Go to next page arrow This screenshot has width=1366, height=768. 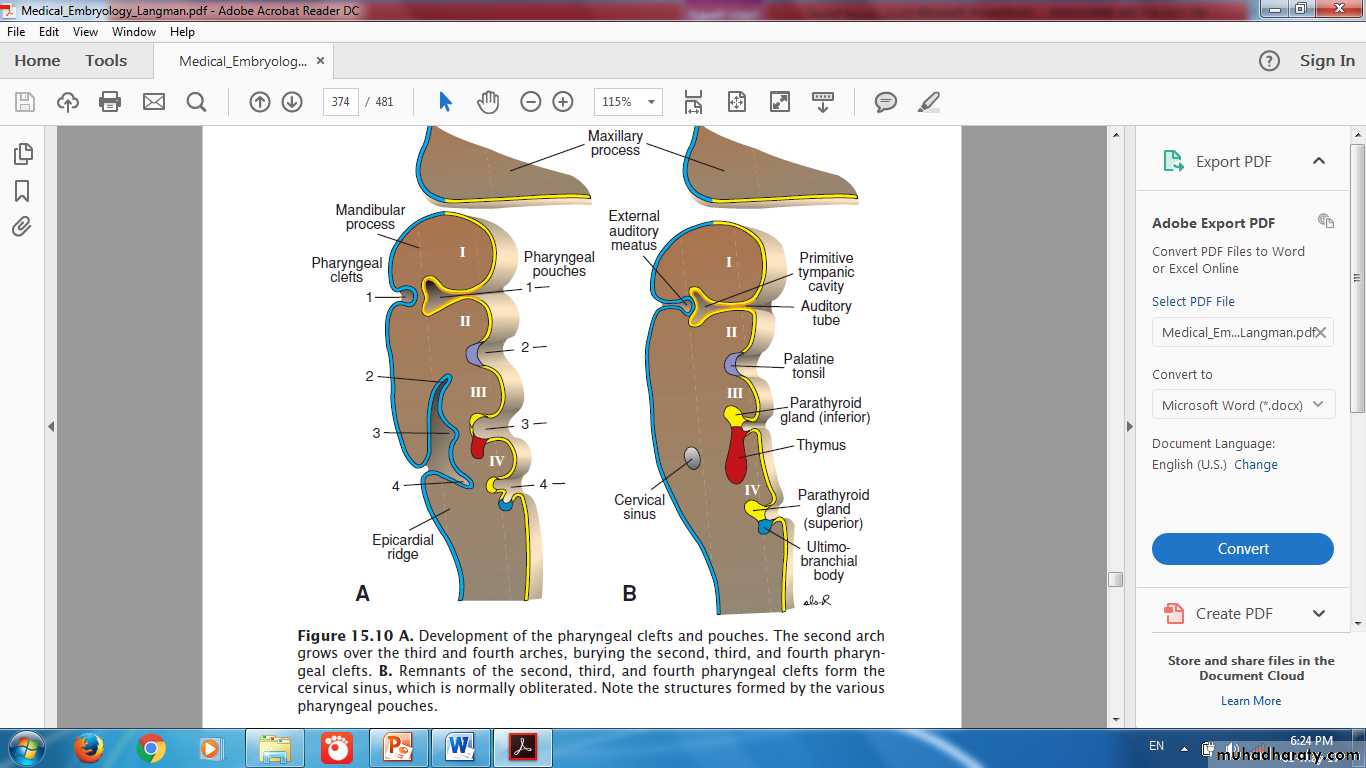(292, 102)
